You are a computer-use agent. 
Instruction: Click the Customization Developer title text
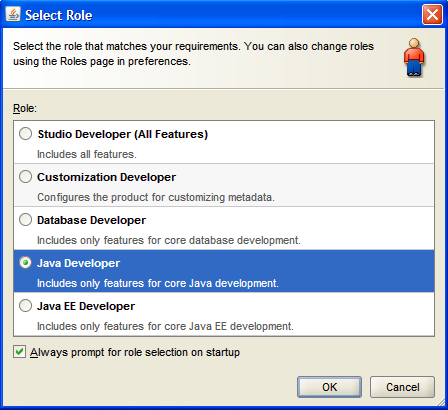pos(106,177)
